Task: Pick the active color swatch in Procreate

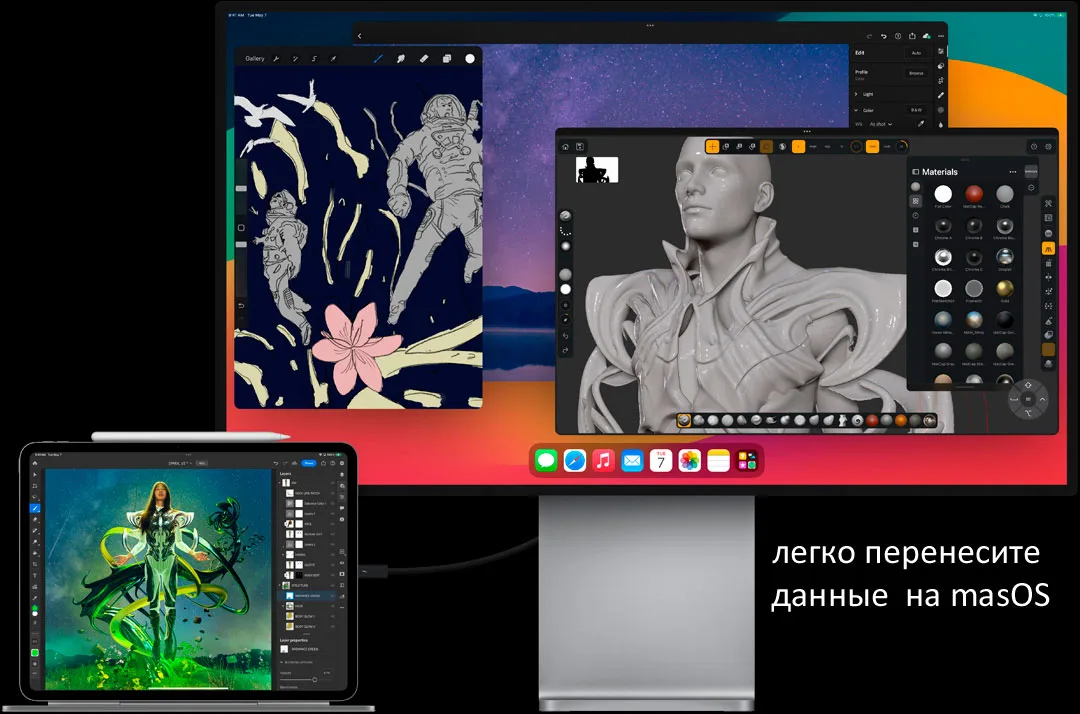Action: (470, 57)
